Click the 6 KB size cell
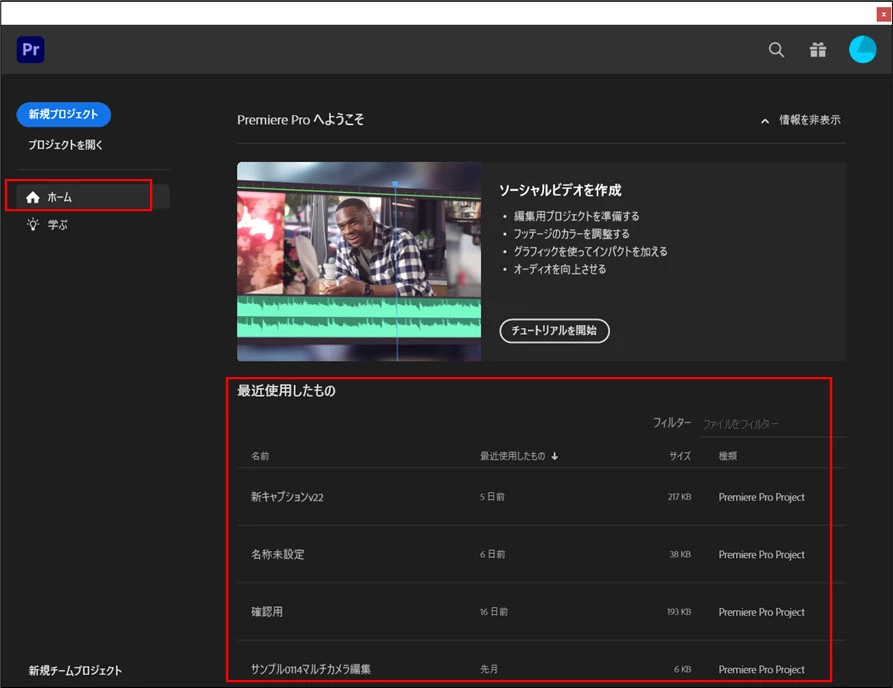The height and width of the screenshot is (688, 893). point(682,669)
